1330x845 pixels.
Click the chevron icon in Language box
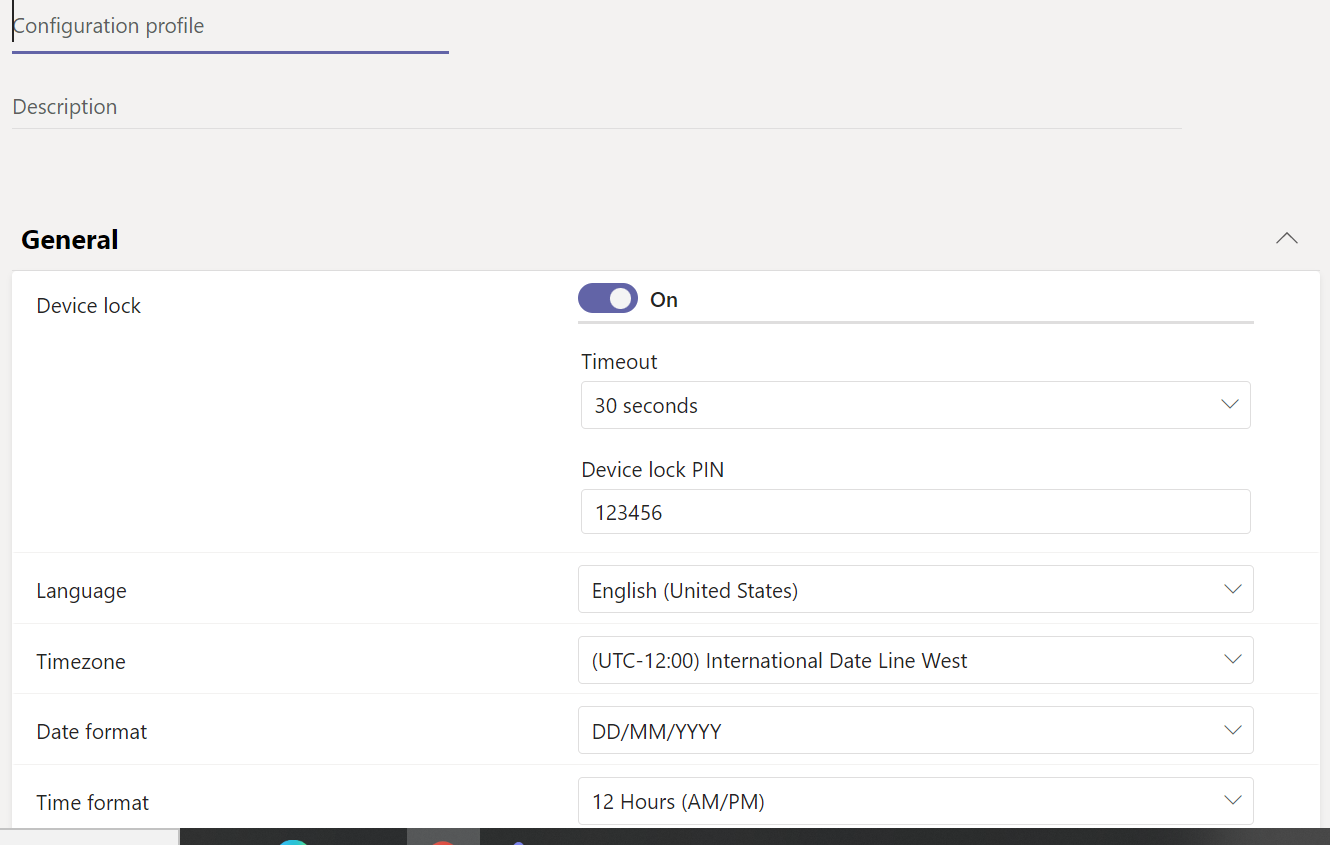[x=1233, y=590]
